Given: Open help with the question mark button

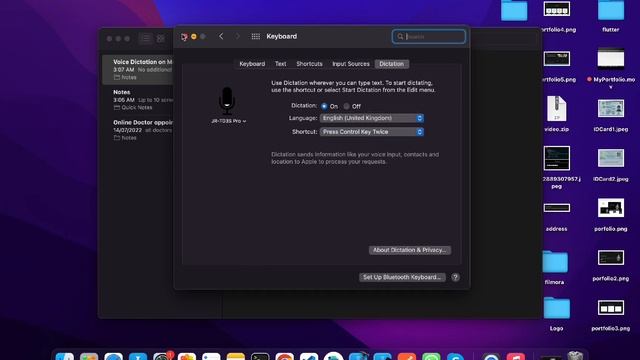Looking at the screenshot, I should [455, 277].
